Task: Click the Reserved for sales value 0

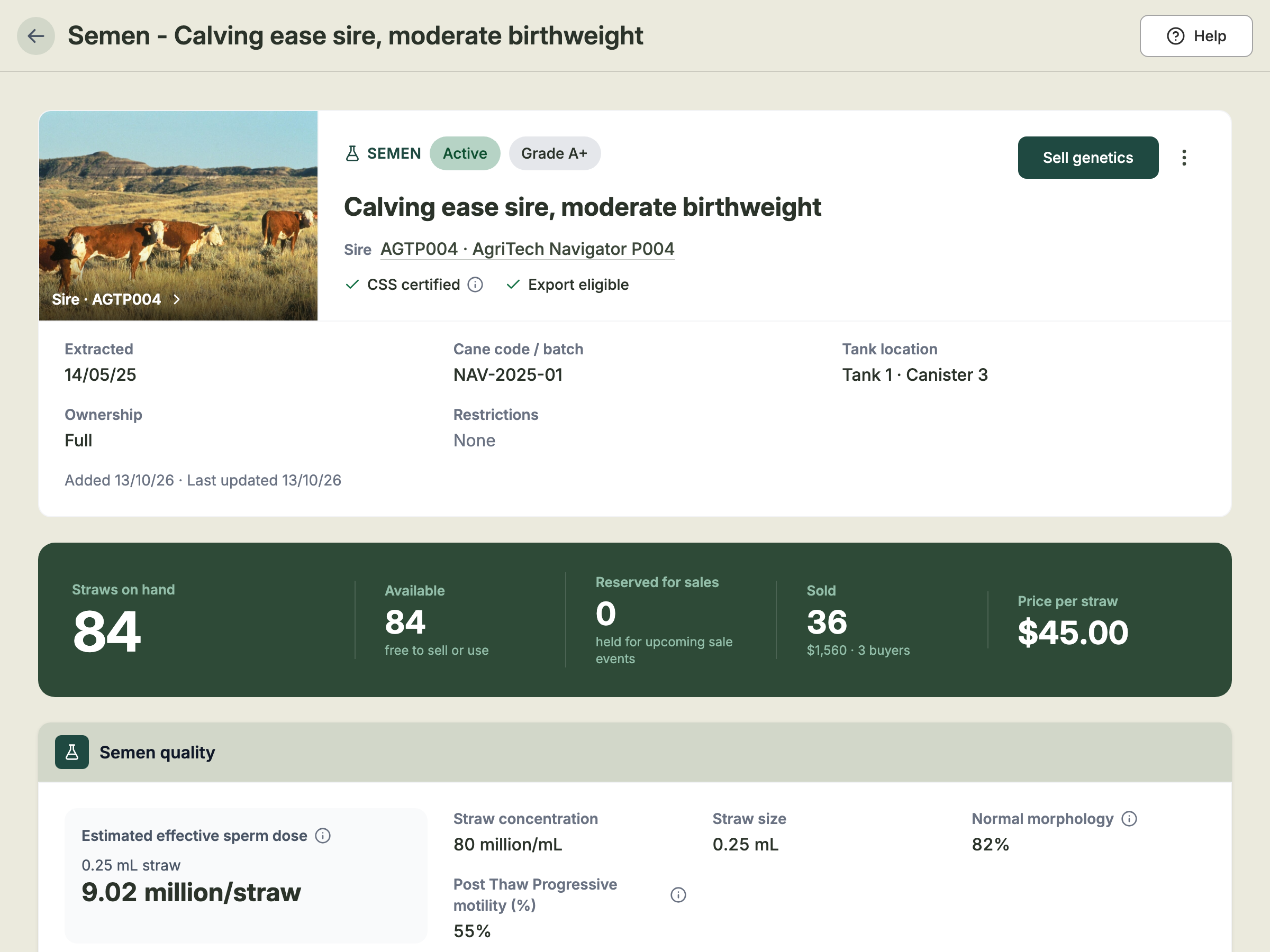Action: 606,614
